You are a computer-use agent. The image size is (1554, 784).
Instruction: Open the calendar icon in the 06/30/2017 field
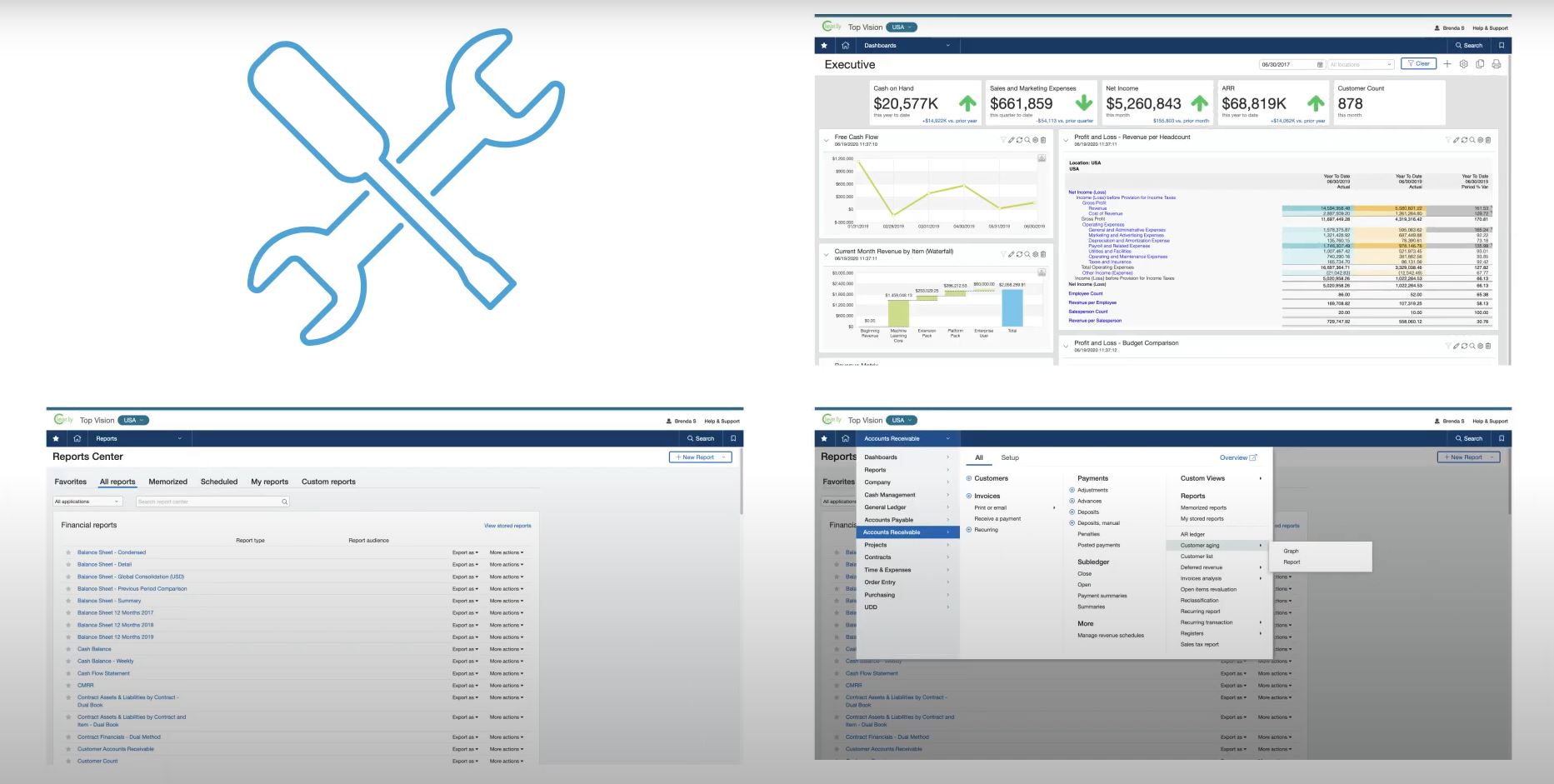tap(1319, 64)
